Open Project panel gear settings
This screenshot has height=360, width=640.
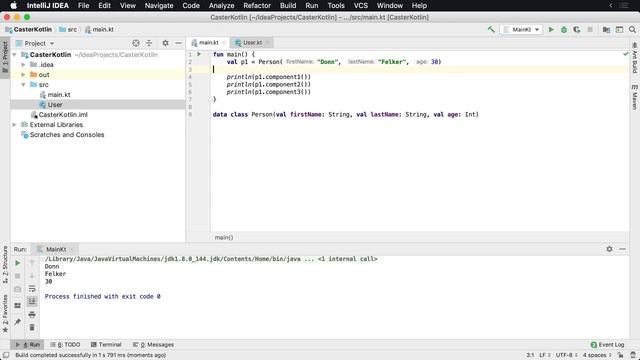pyautogui.click(x=165, y=43)
